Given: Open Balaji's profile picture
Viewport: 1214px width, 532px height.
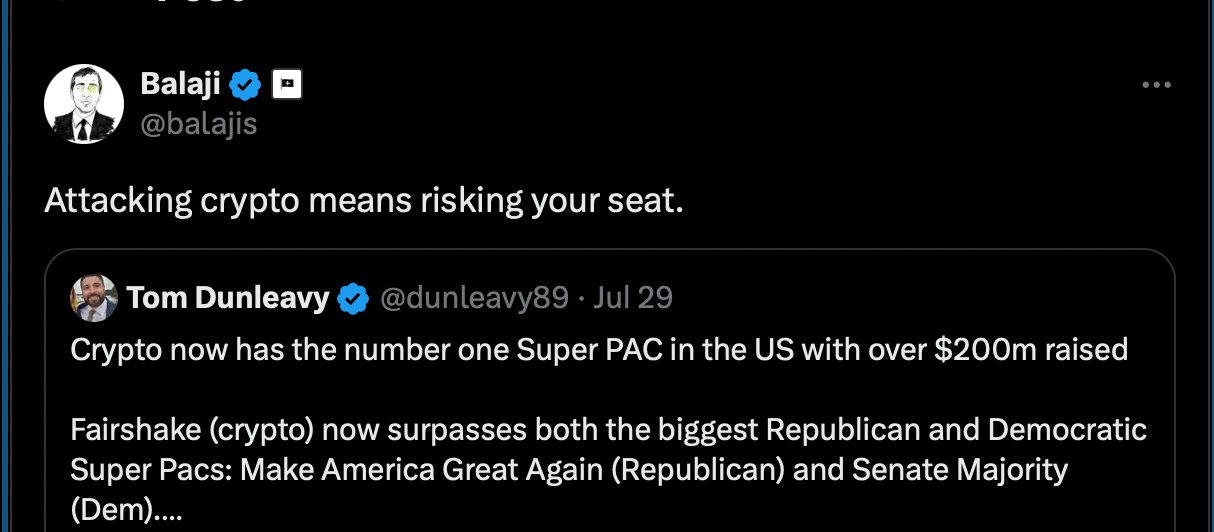Looking at the screenshot, I should pyautogui.click(x=84, y=104).
